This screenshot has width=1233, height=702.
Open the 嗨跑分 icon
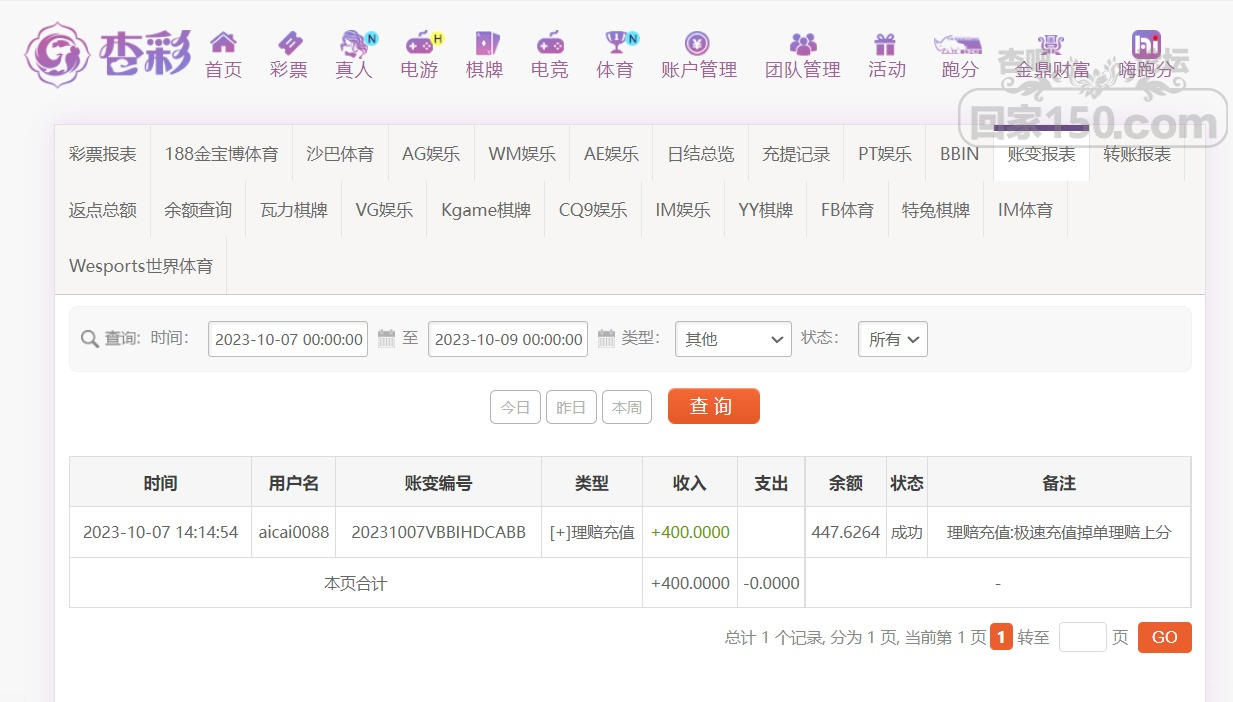[x=1146, y=43]
